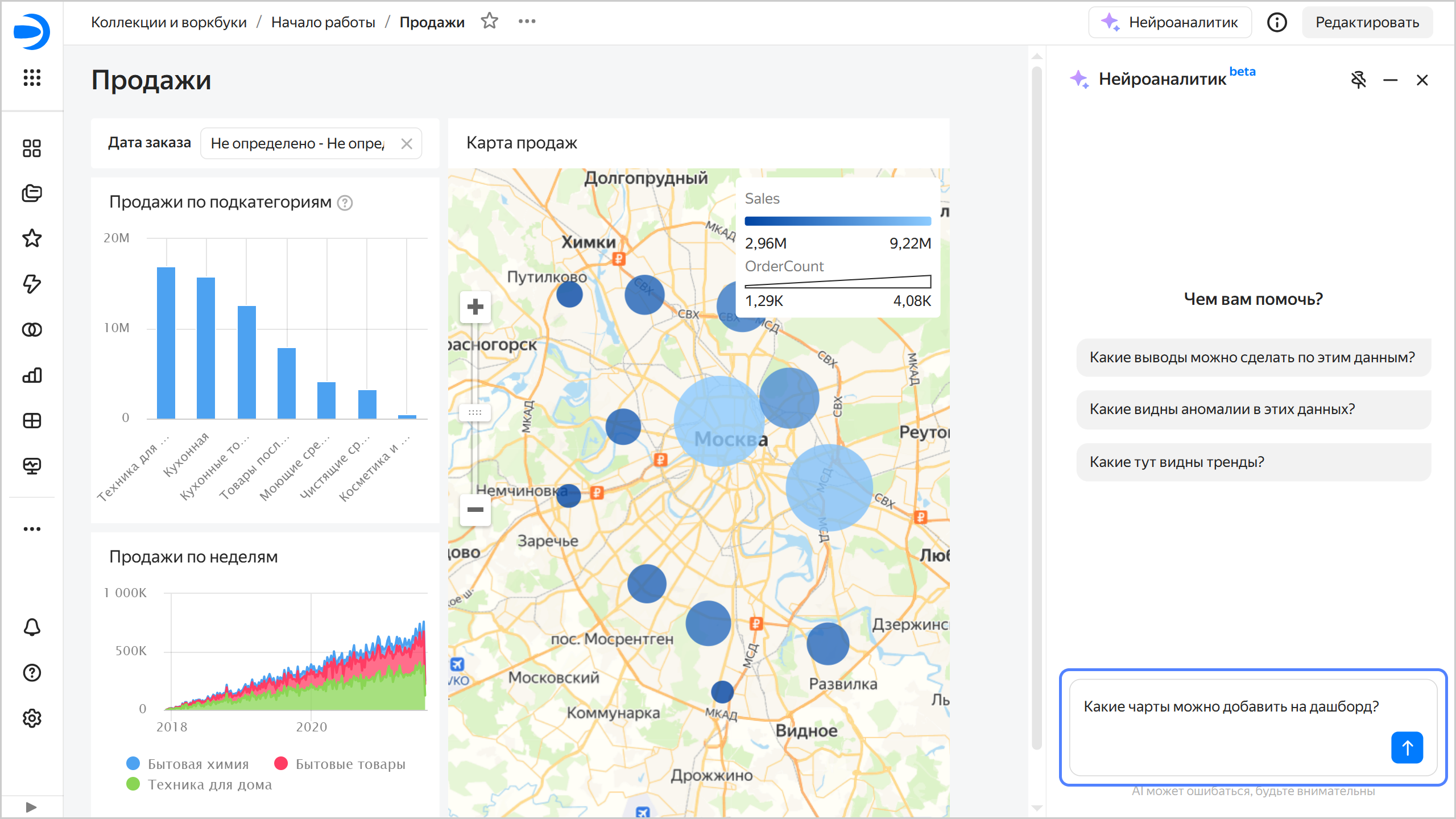Click the help tooltip next to Продажи по подкатегориям
This screenshot has height=819, width=1456.
tap(345, 203)
